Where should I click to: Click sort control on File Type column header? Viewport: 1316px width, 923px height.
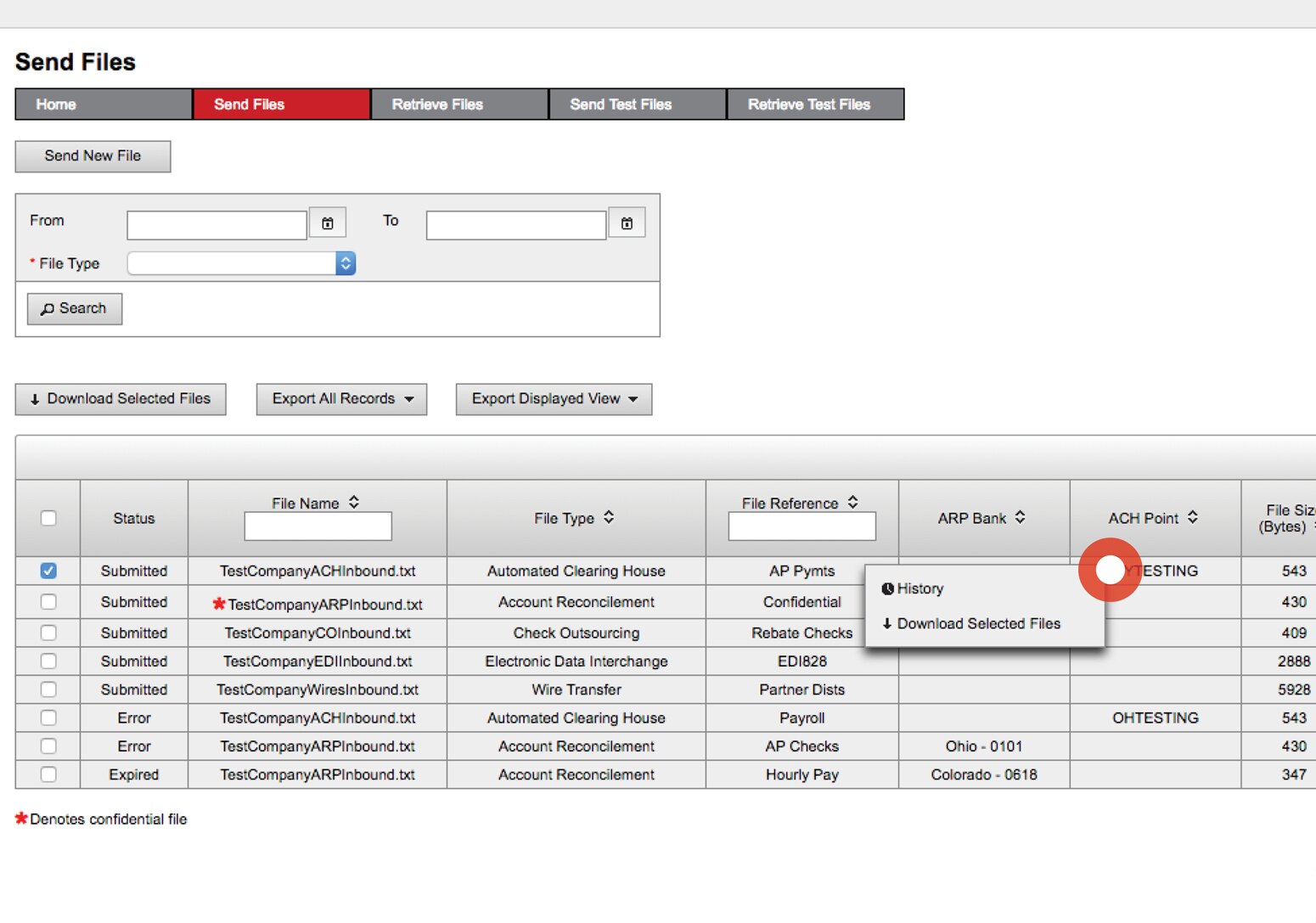[x=608, y=517]
